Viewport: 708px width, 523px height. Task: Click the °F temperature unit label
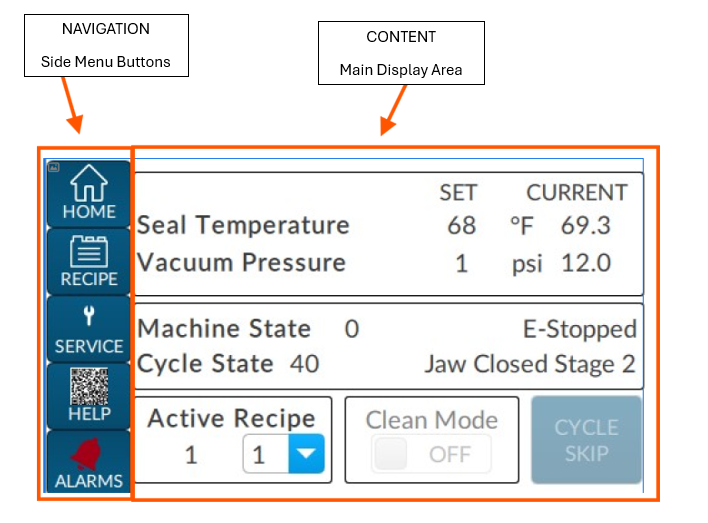521,225
